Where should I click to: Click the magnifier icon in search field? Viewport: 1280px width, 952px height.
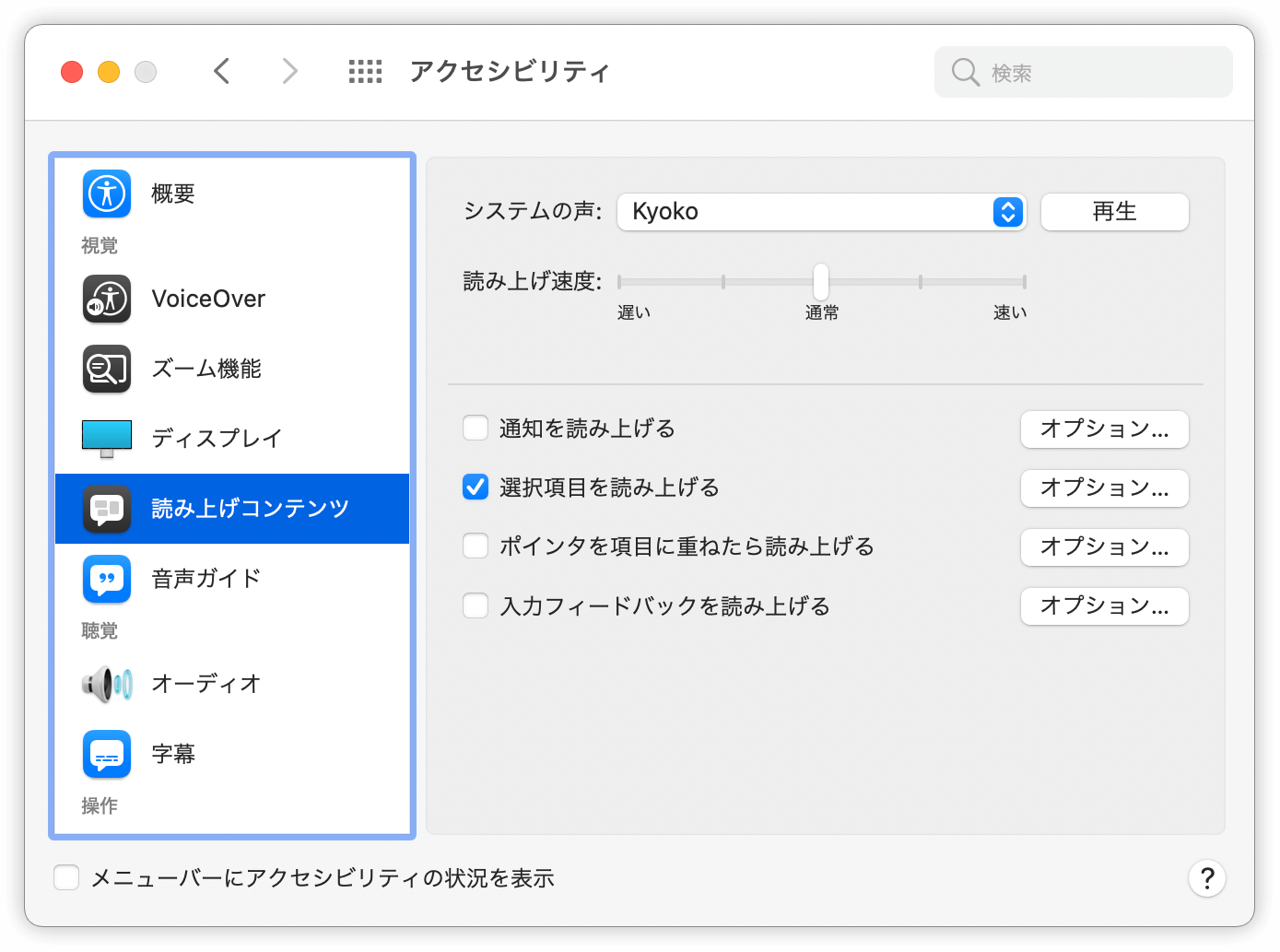(x=965, y=72)
